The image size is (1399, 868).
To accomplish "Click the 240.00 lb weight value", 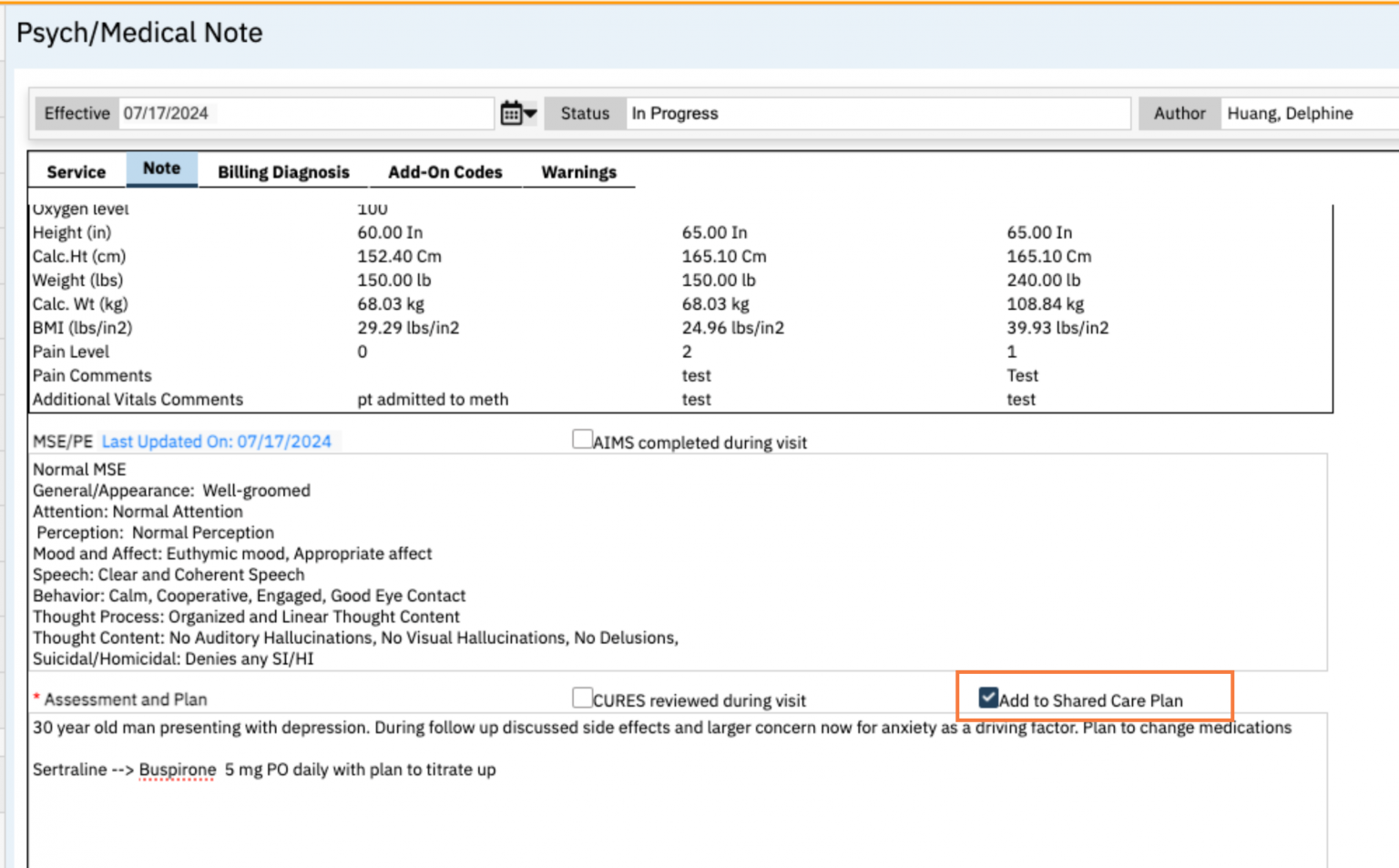I will point(1043,281).
